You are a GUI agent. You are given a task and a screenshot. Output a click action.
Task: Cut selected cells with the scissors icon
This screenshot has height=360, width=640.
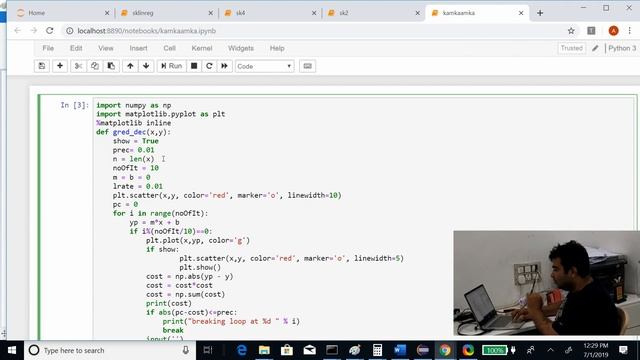tap(78, 66)
